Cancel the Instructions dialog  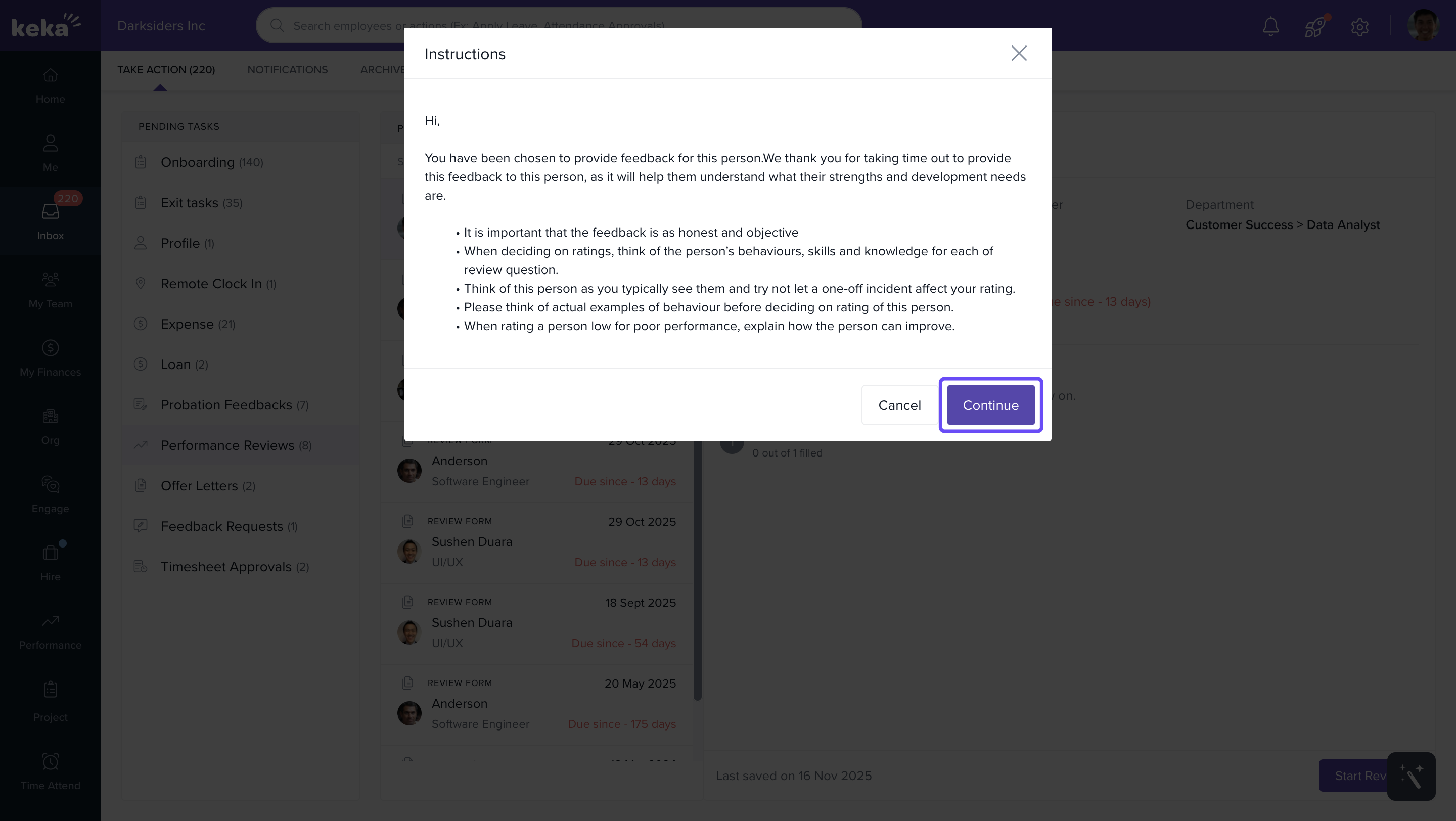[x=899, y=405]
